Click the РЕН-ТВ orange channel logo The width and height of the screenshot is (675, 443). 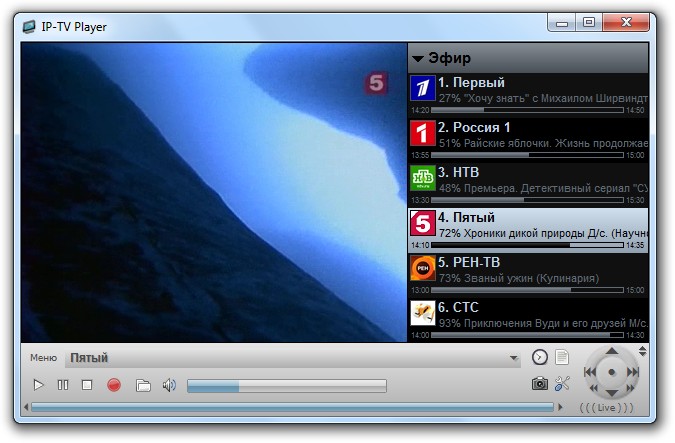423,268
